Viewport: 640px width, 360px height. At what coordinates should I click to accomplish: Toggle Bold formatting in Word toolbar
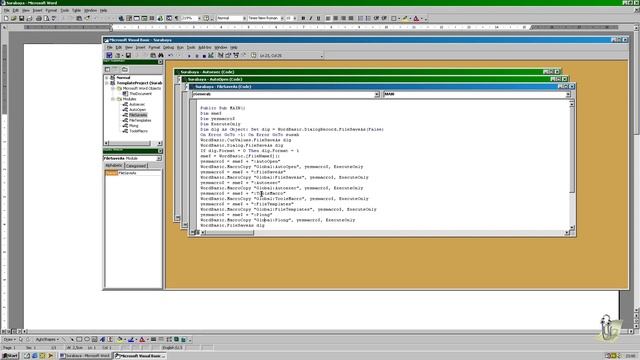click(303, 18)
